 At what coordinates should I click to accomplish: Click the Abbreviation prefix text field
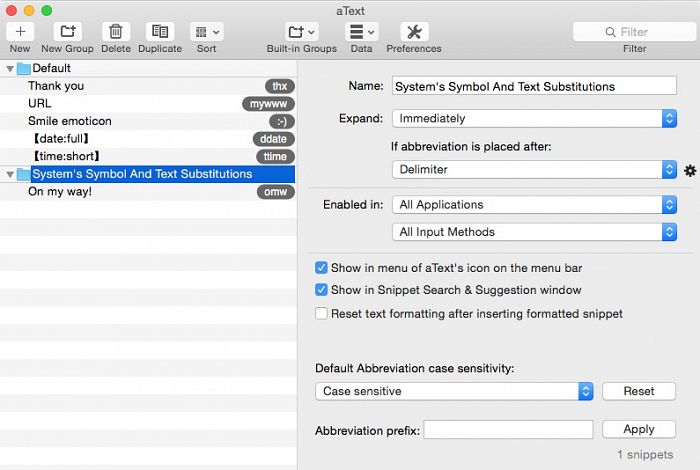pos(508,430)
